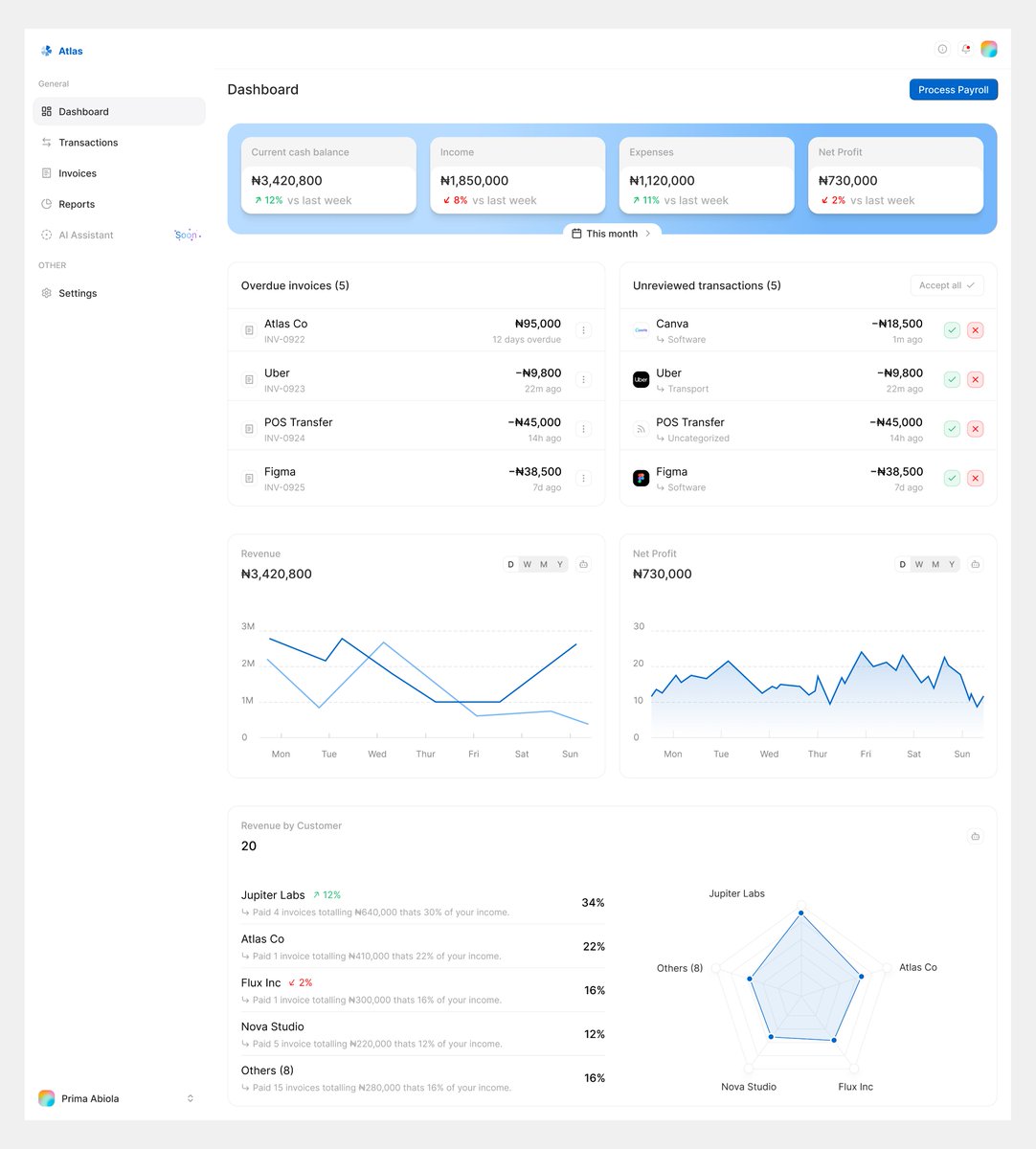Image resolution: width=1036 pixels, height=1149 pixels.
Task: Click the invoice icon beside Uber INV-0923
Action: (x=249, y=380)
